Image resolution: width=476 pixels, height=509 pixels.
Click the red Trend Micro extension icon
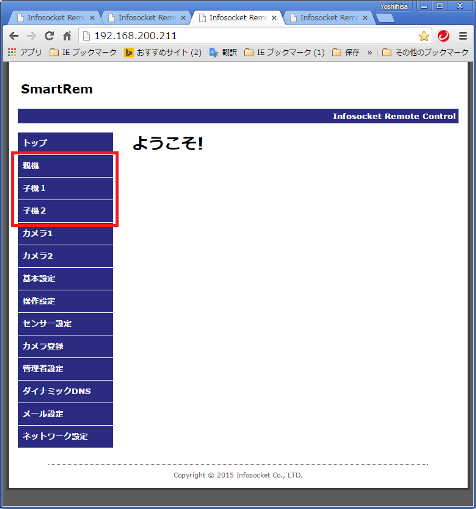pos(444,36)
